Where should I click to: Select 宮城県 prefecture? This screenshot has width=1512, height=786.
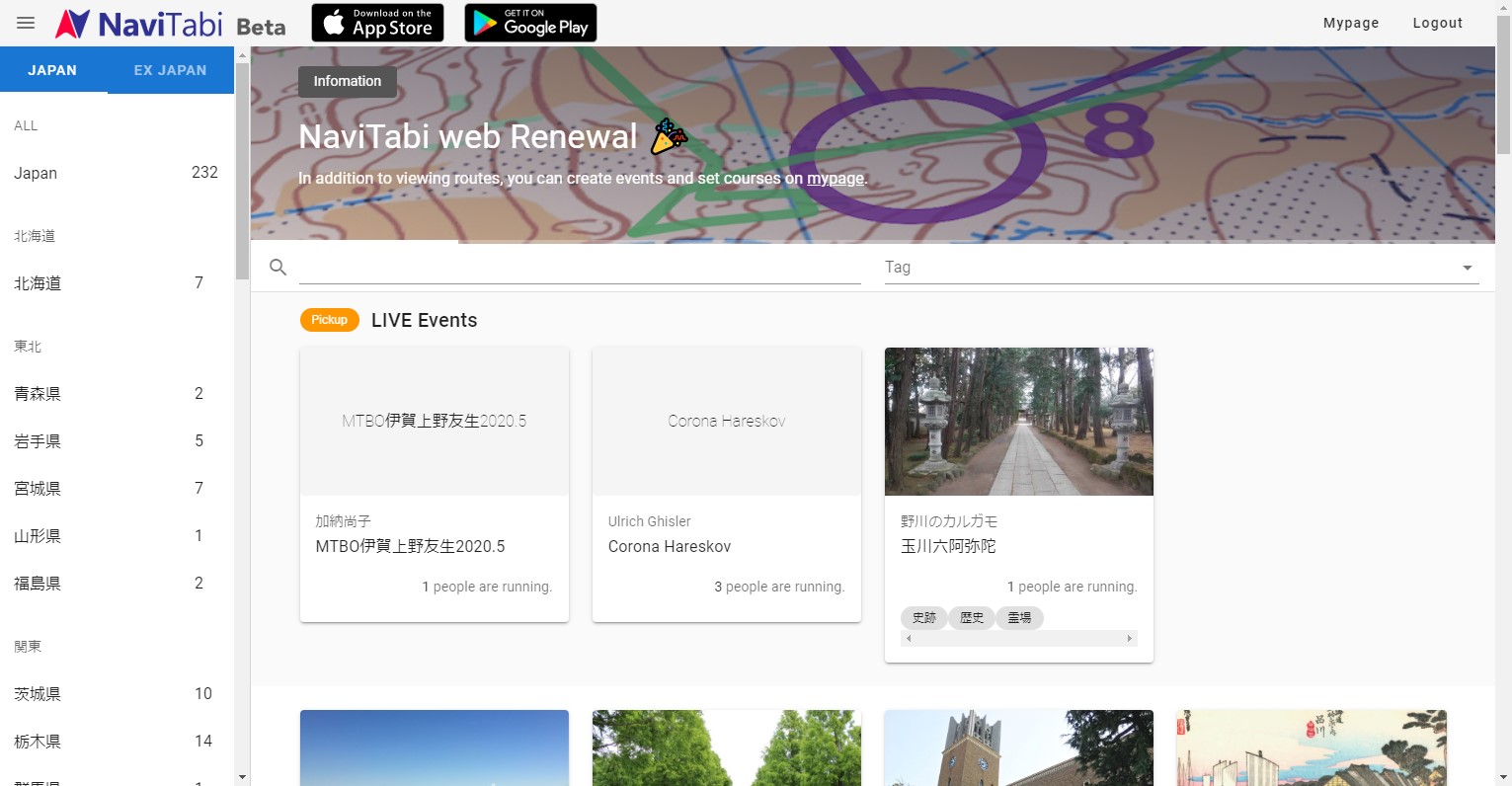(x=117, y=489)
